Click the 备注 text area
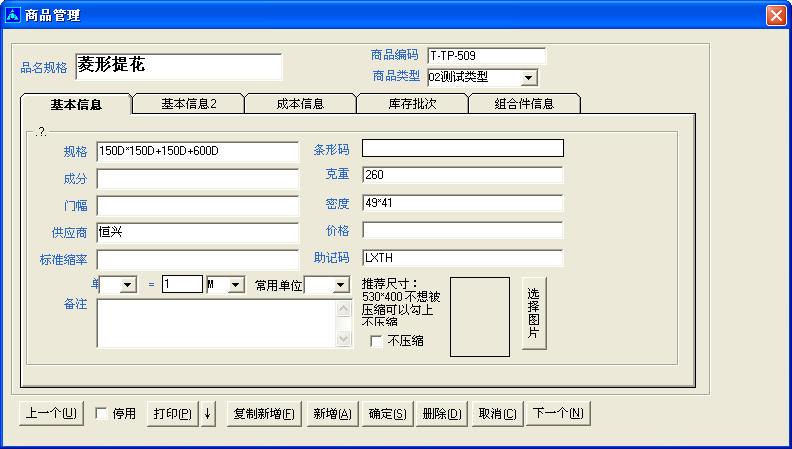 [x=217, y=324]
